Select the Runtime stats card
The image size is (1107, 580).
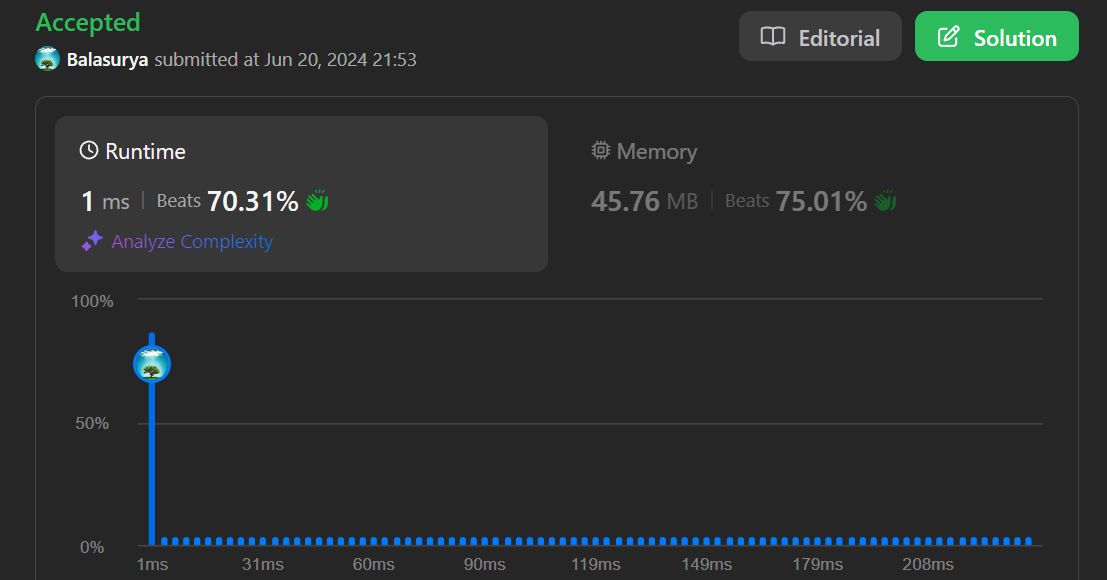point(301,194)
